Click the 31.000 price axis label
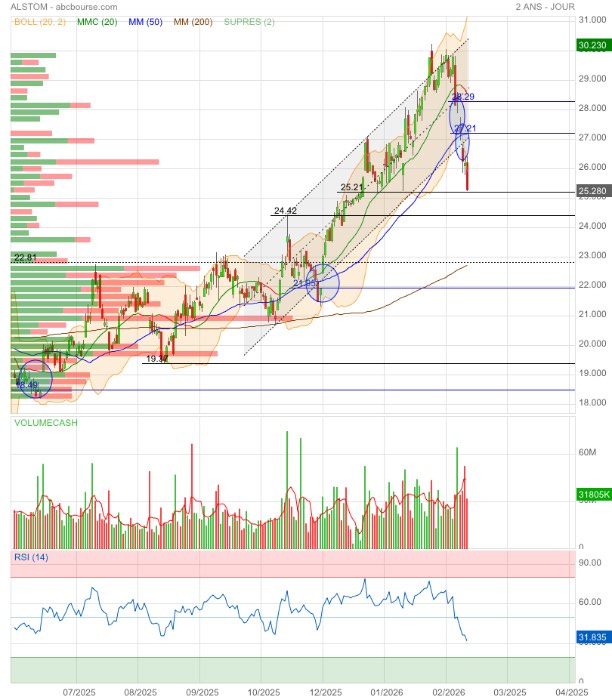This screenshot has width=612, height=700. coord(592,20)
